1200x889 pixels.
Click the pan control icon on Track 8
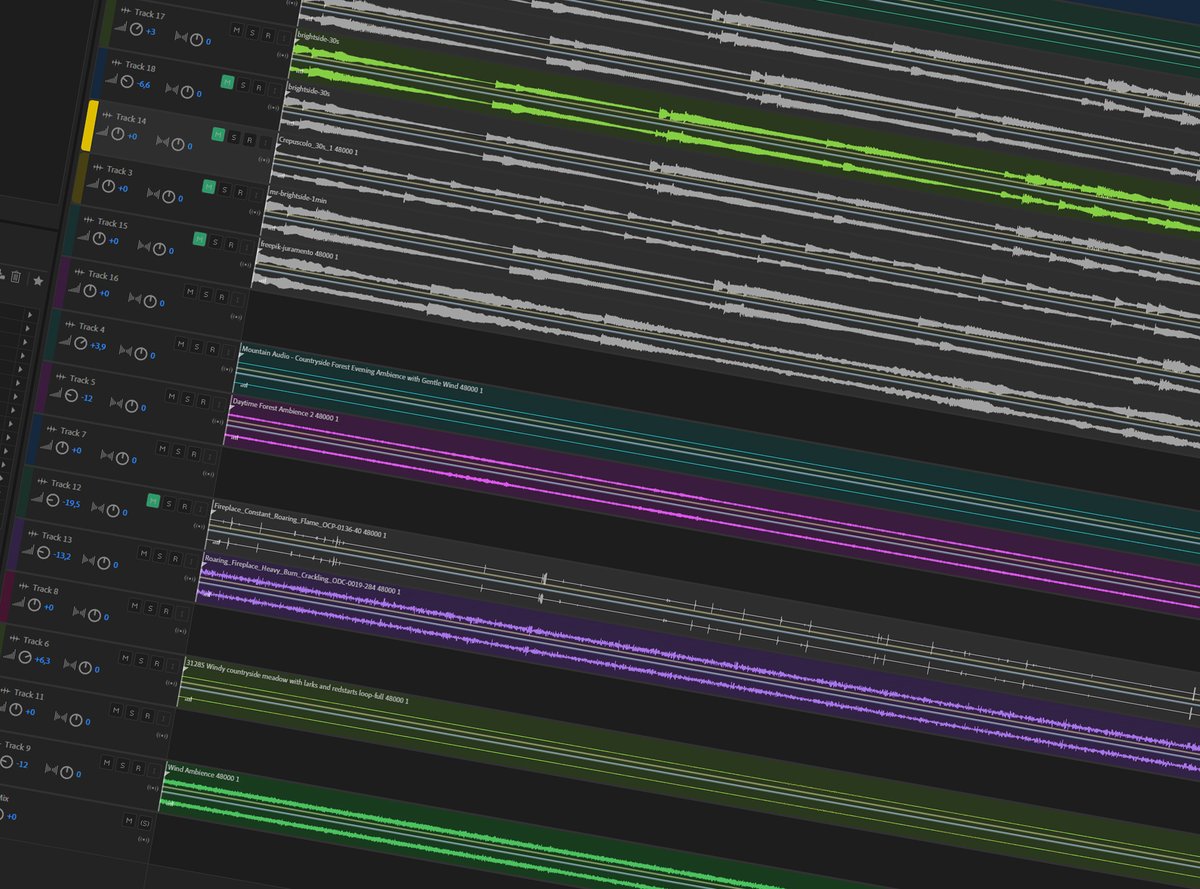click(x=77, y=612)
